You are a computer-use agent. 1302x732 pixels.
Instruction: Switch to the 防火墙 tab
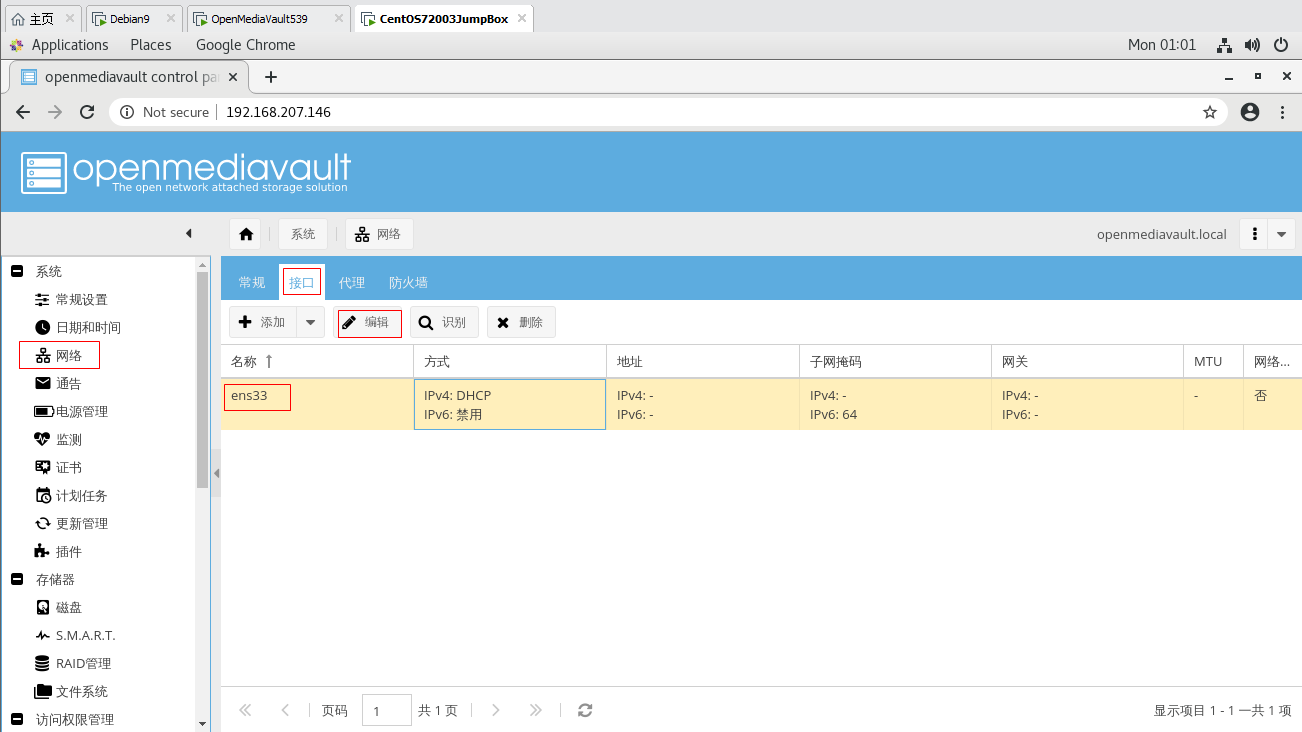[x=408, y=283]
